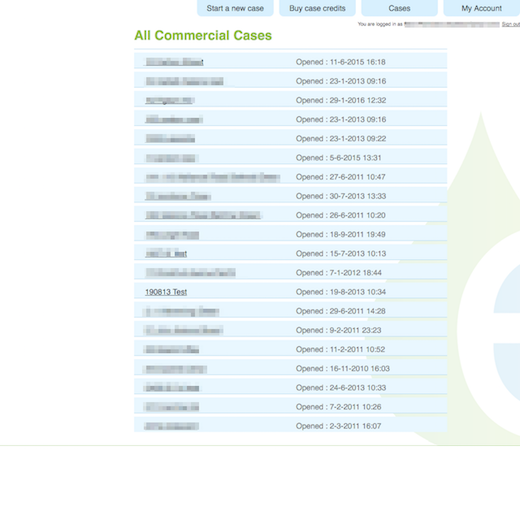Select the row opened 24-6-2013 10:33
520x528 pixels.
click(x=291, y=388)
